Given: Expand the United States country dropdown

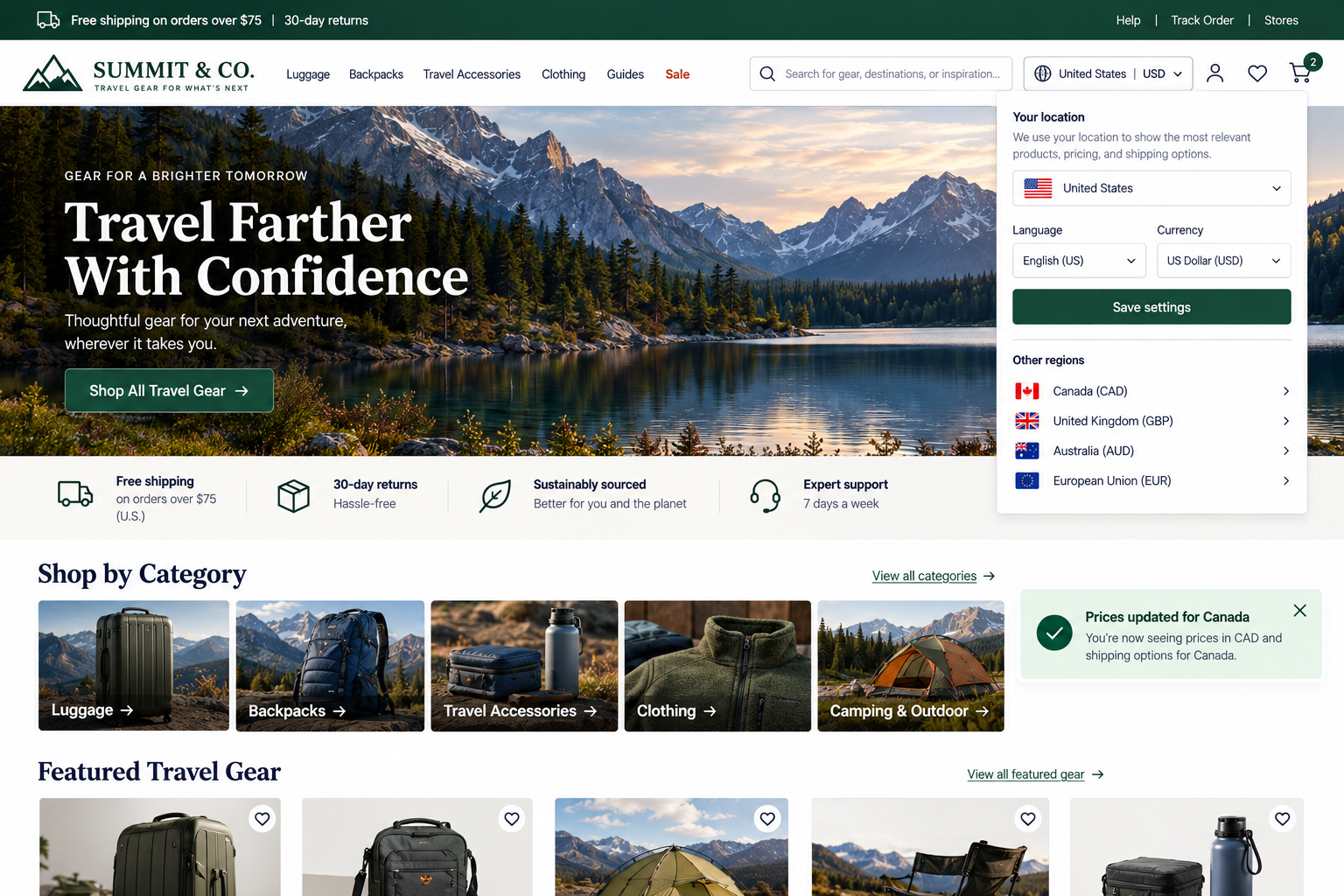Looking at the screenshot, I should point(1151,188).
